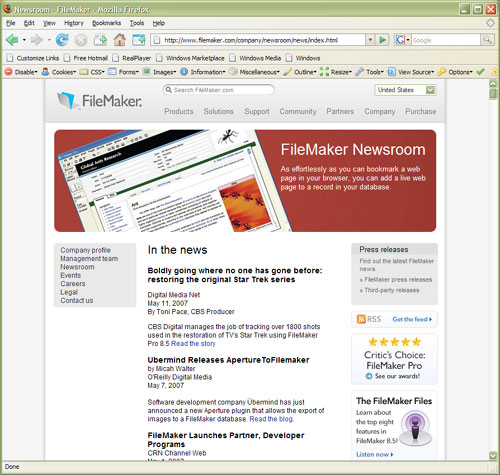
Task: Click the green Go arrow button
Action: click(383, 40)
